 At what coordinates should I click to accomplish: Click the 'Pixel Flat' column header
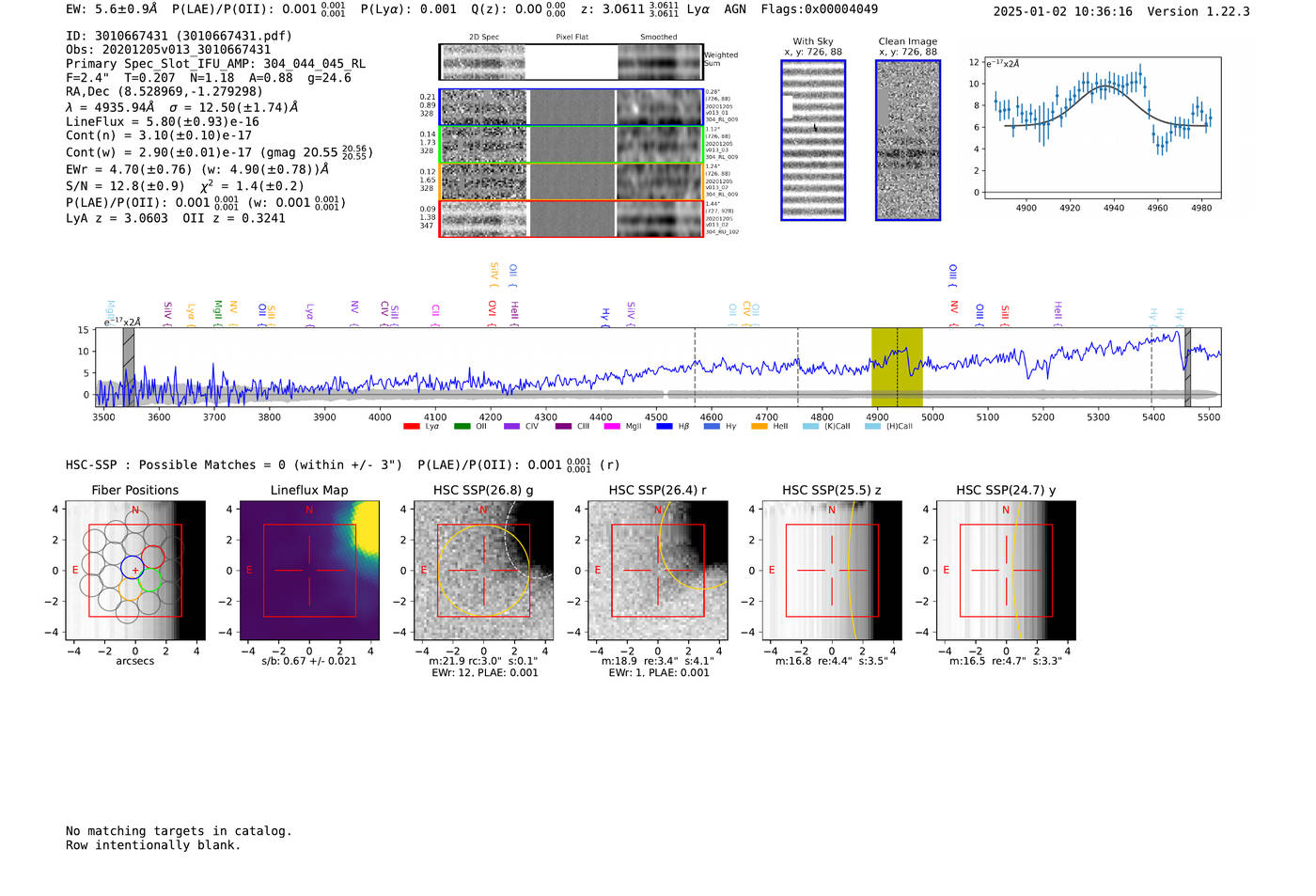572,37
